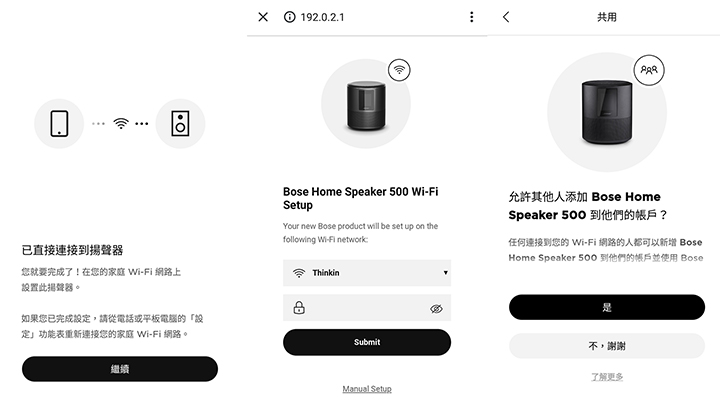Close the 192.0.2.1 browser page

pos(263,17)
